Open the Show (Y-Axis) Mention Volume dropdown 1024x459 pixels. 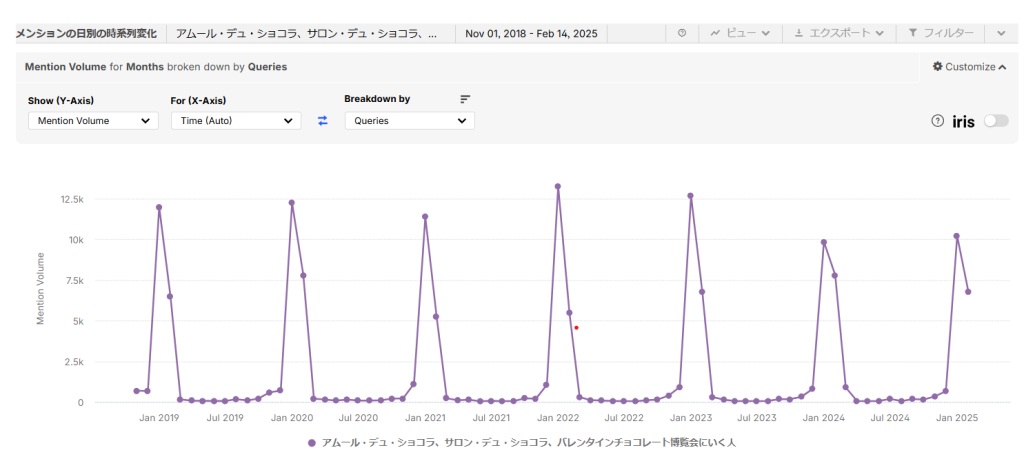pos(93,121)
